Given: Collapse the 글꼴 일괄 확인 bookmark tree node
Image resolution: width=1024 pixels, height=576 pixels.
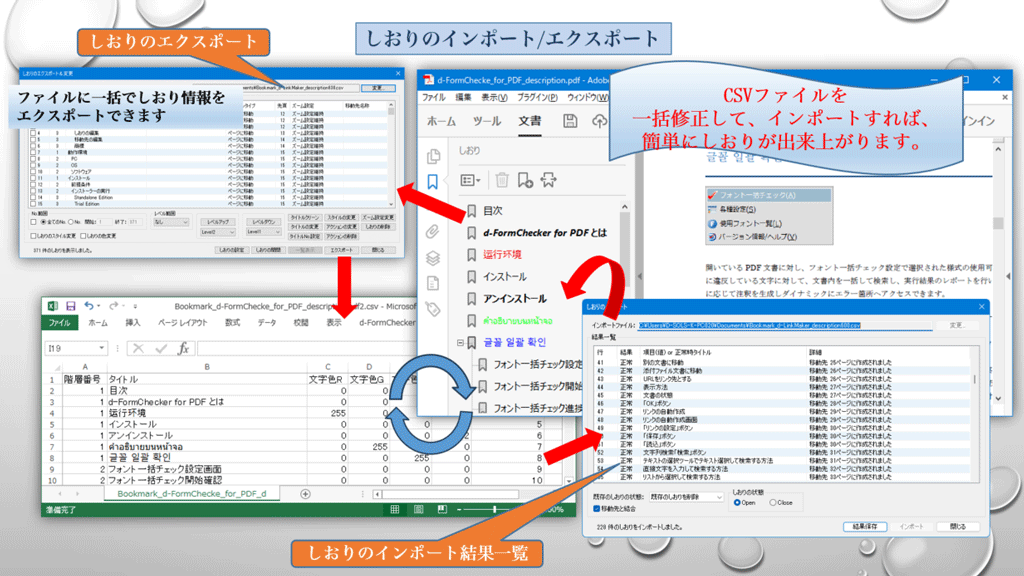Looking at the screenshot, I should click(459, 342).
